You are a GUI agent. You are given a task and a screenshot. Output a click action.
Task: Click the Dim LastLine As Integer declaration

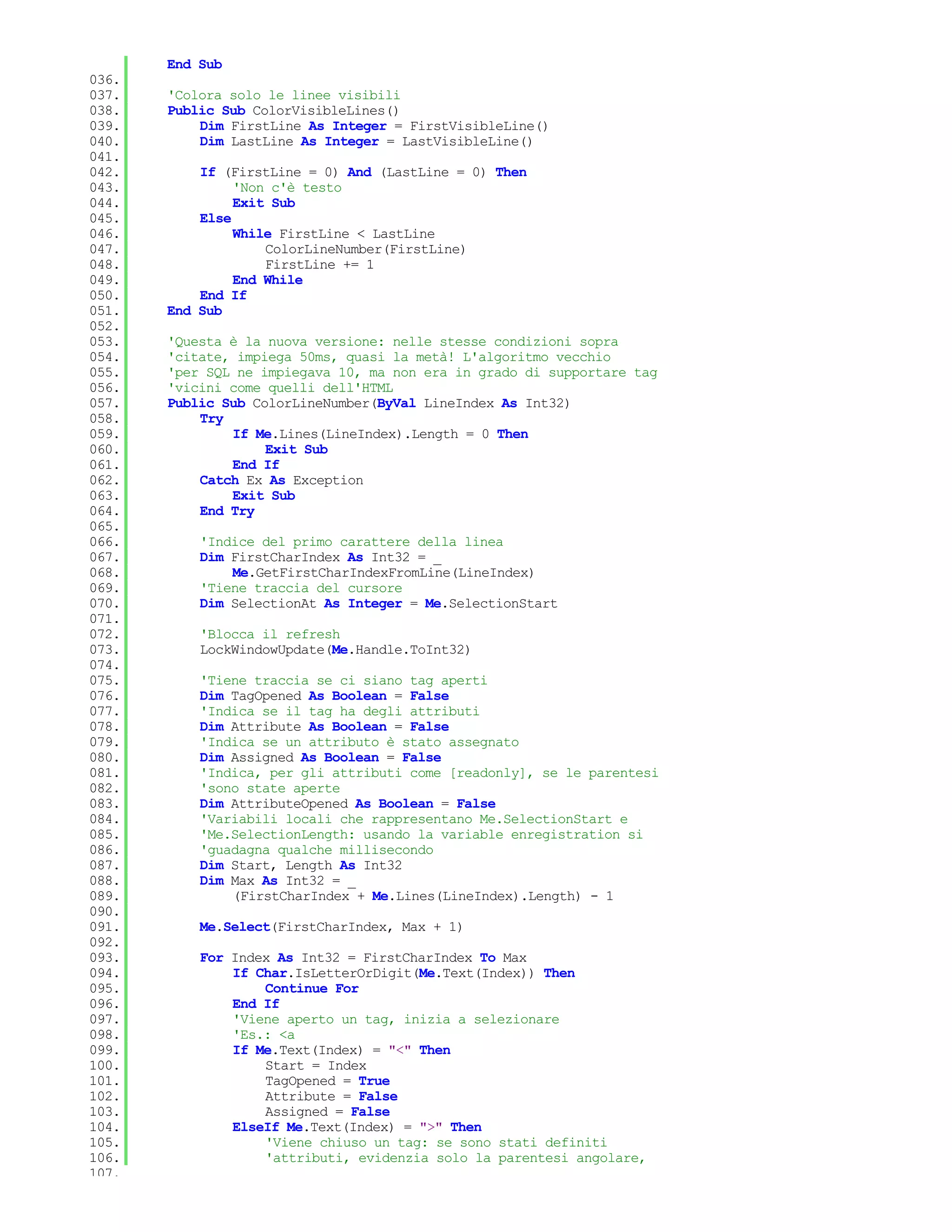[x=366, y=142]
